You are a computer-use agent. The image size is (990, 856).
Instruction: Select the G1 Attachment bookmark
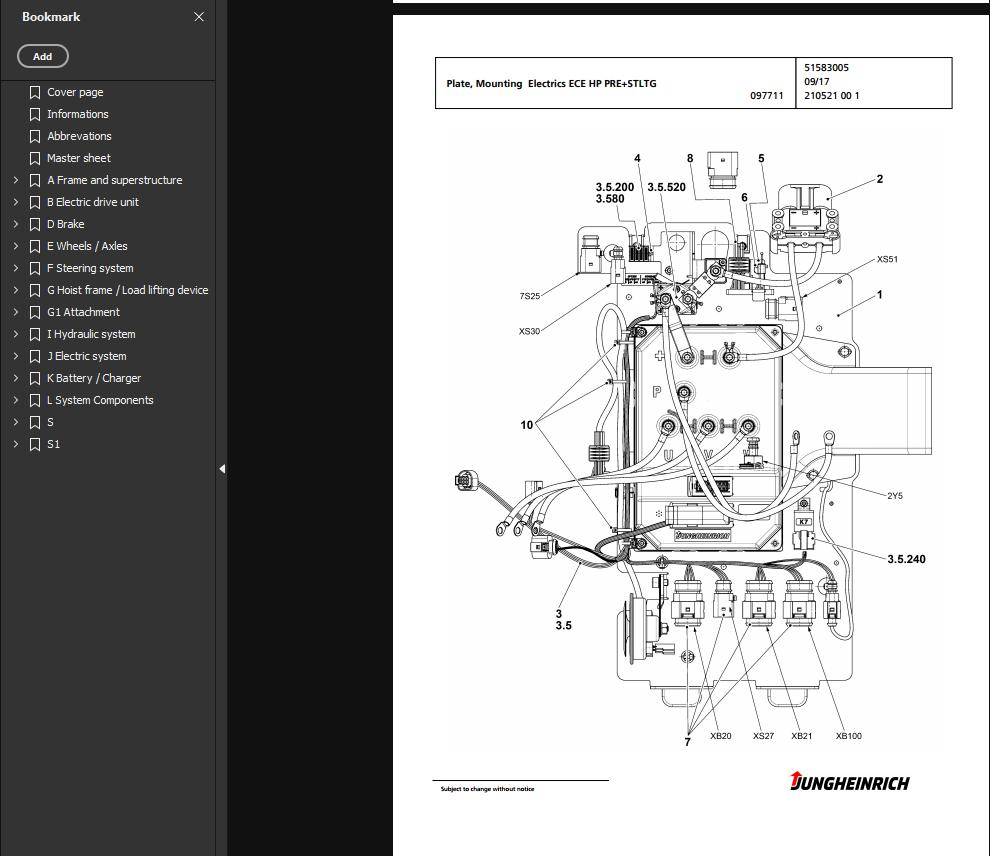pos(83,312)
